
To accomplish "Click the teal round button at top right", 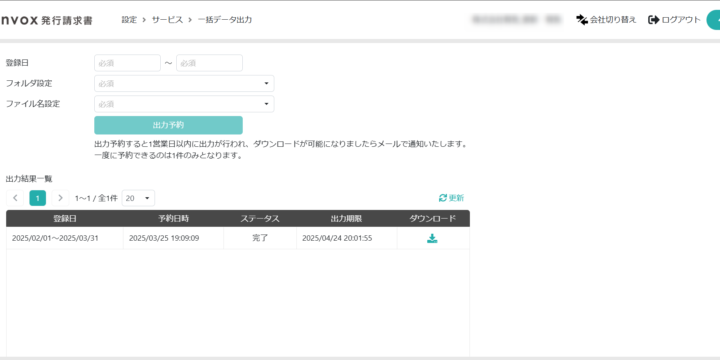I will [x=714, y=20].
